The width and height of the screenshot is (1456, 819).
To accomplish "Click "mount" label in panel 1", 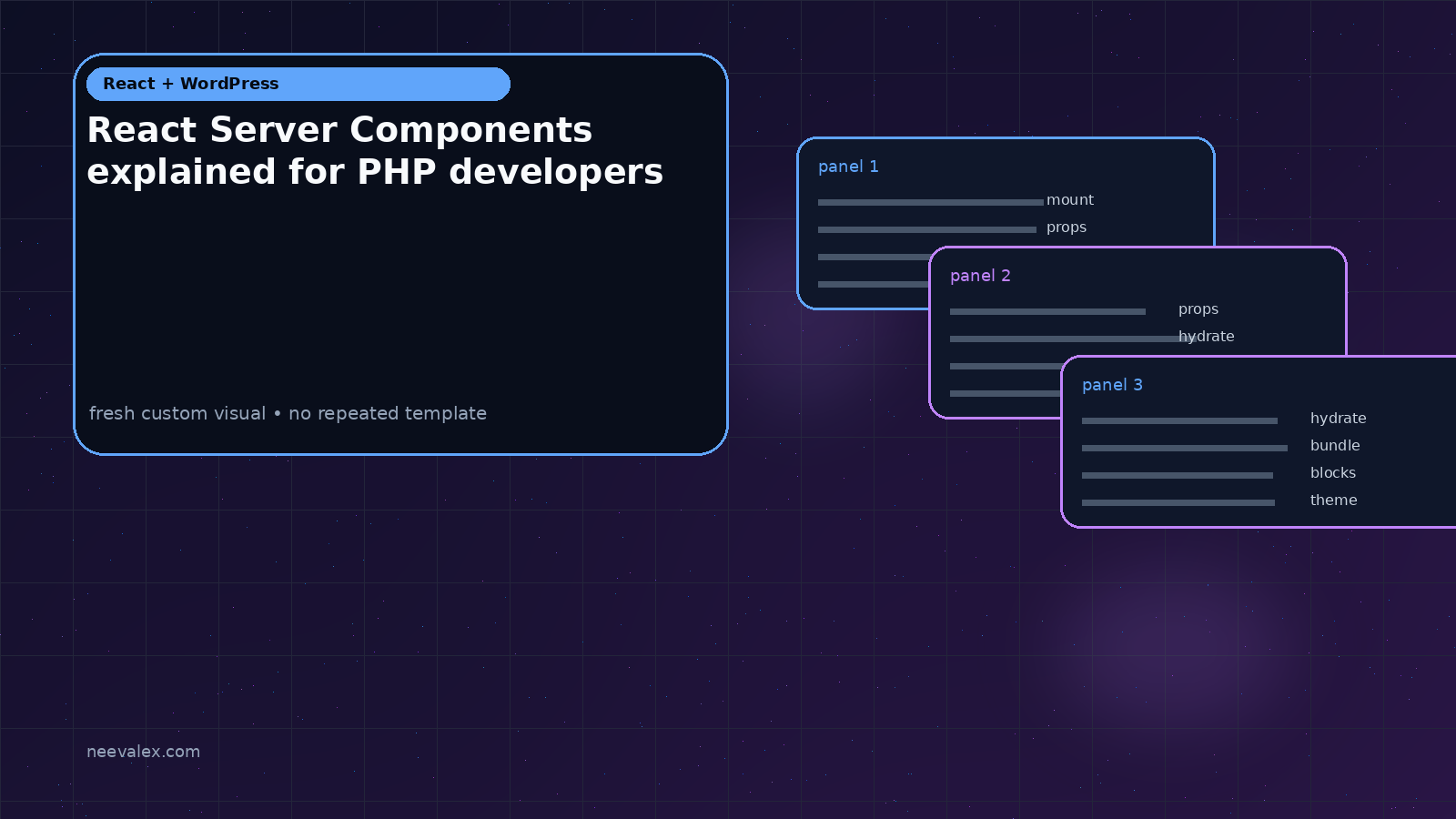I will coord(1070,200).
